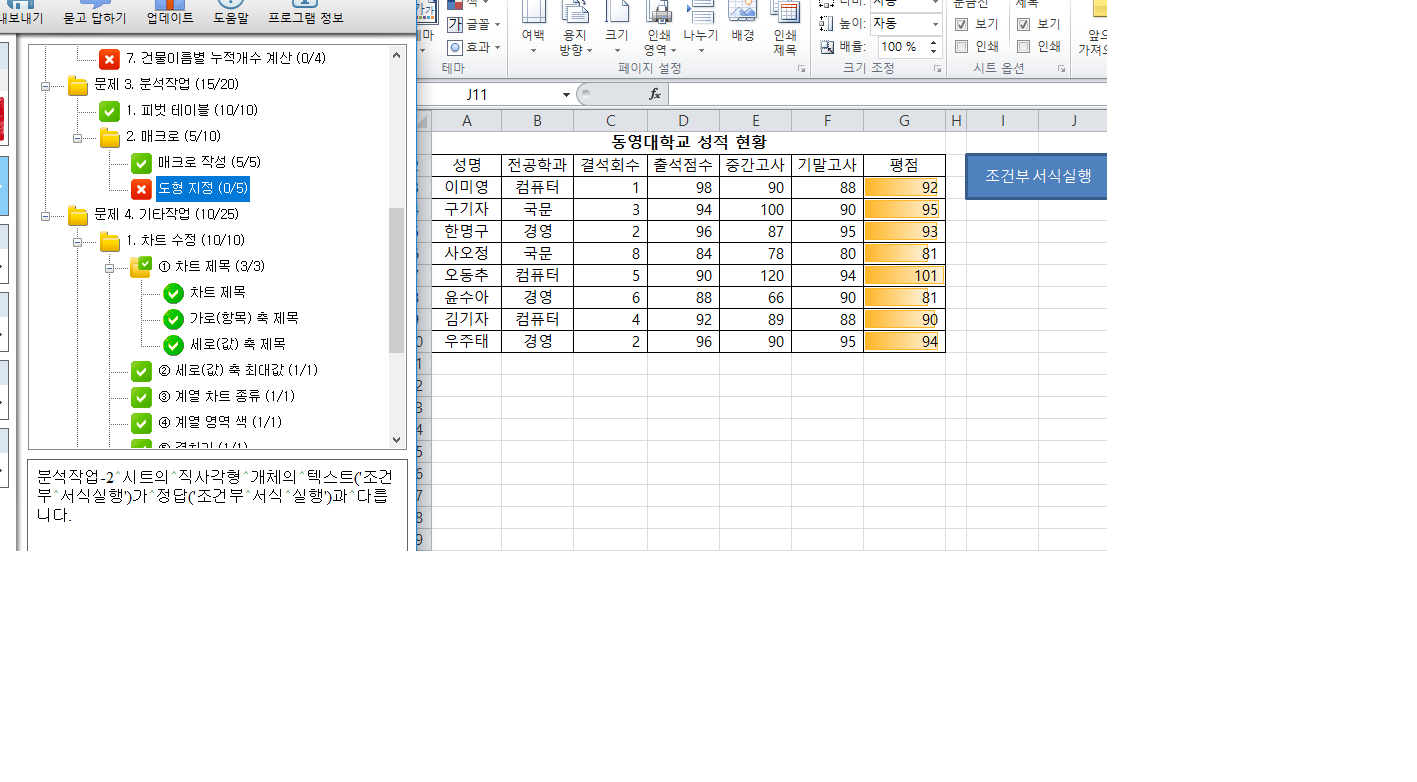Enable the 제목 인쇄 checkbox

[1023, 46]
